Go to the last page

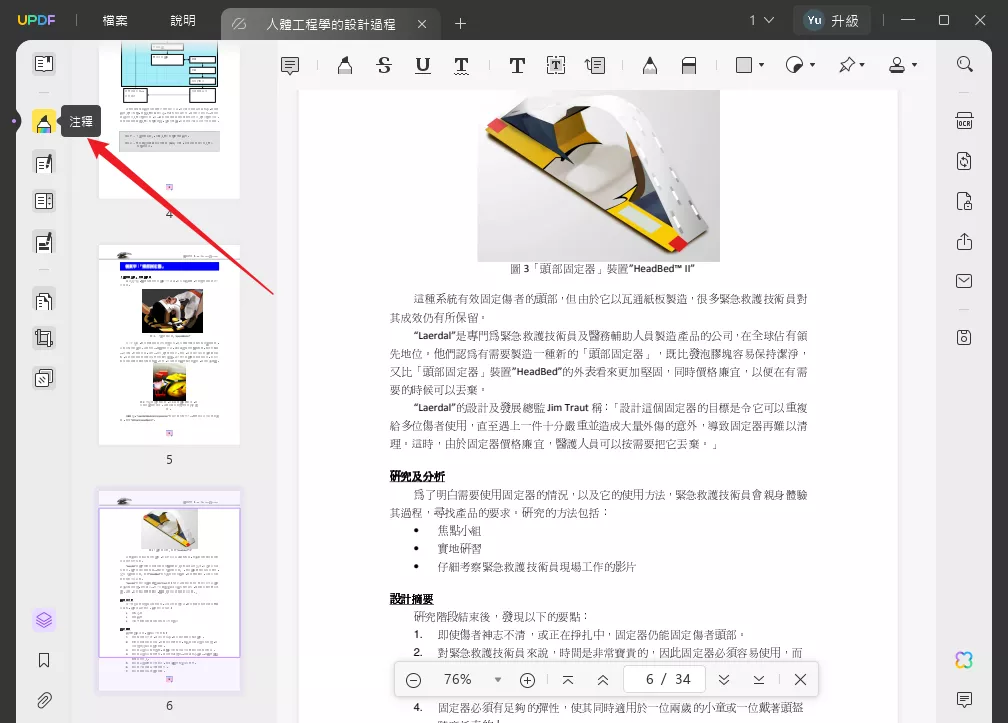click(x=759, y=680)
